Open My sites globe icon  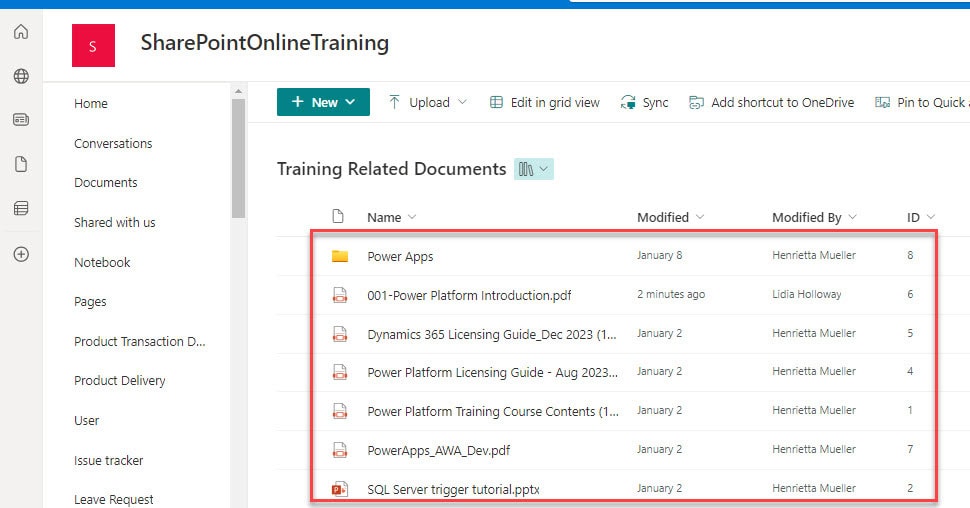pos(21,76)
